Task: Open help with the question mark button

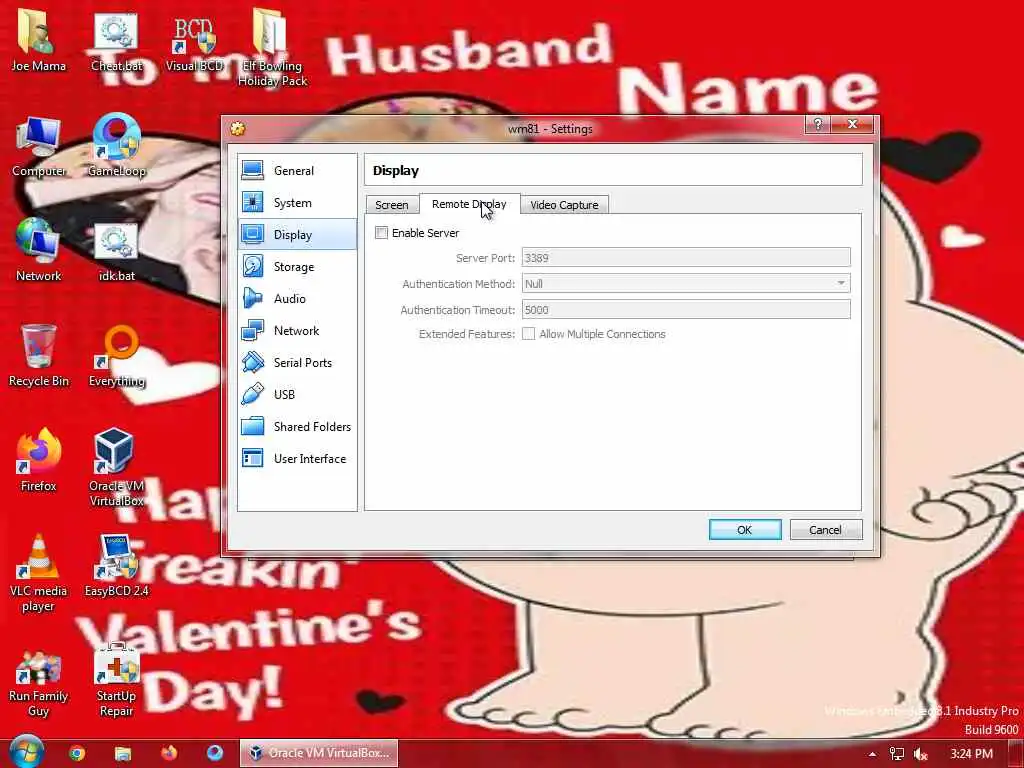Action: (x=818, y=124)
